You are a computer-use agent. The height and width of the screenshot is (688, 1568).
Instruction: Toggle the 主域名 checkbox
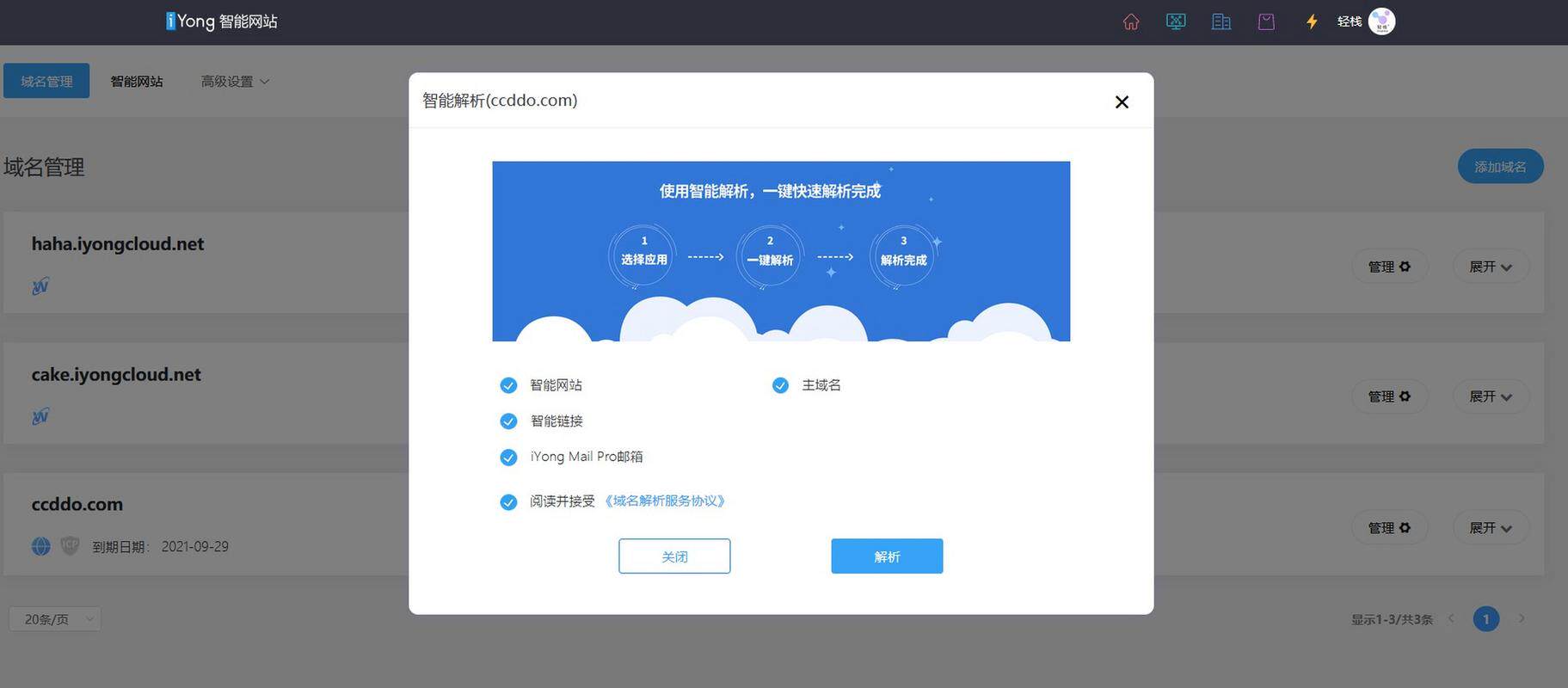tap(780, 385)
